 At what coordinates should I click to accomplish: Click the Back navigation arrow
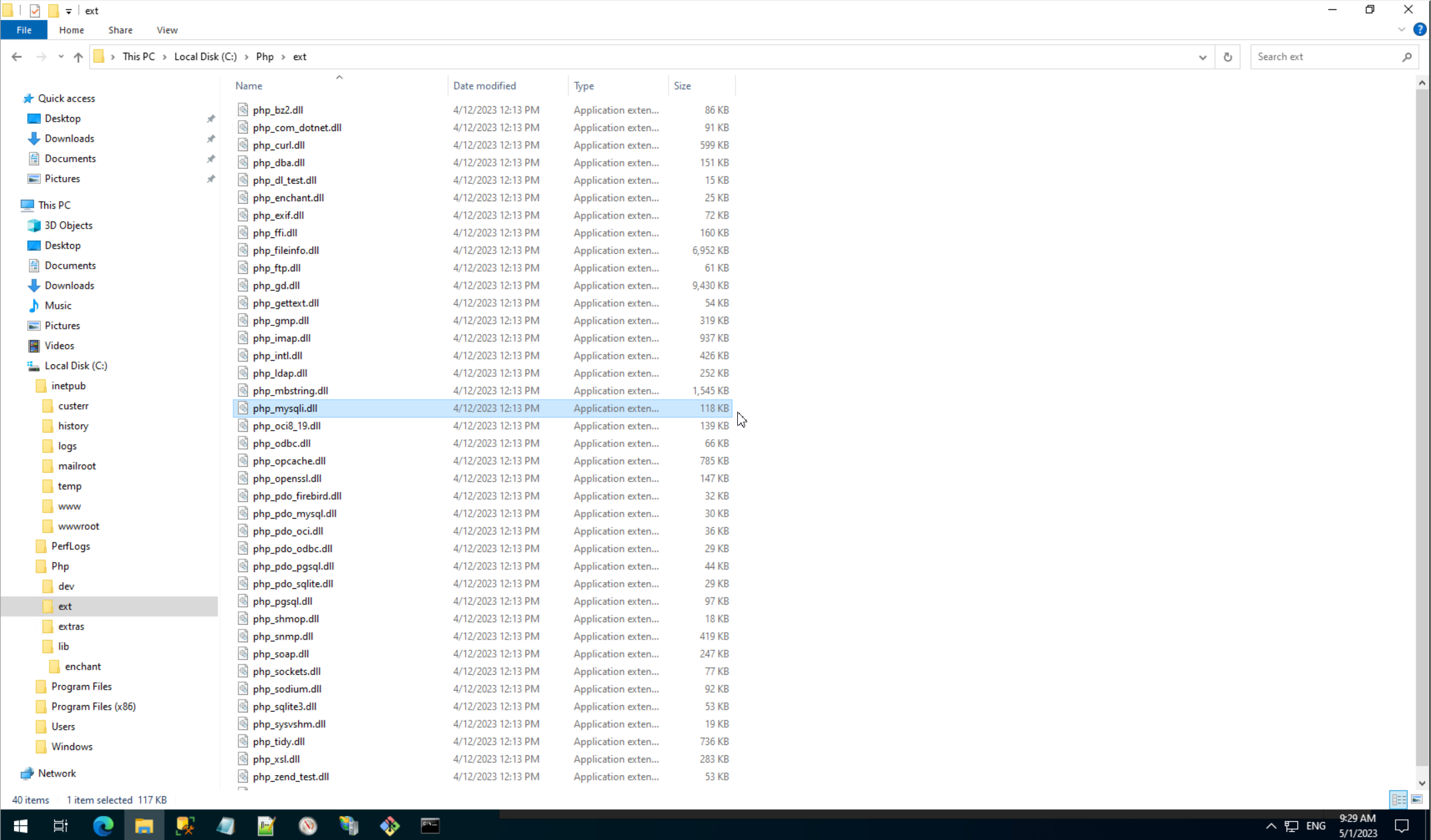[x=17, y=57]
